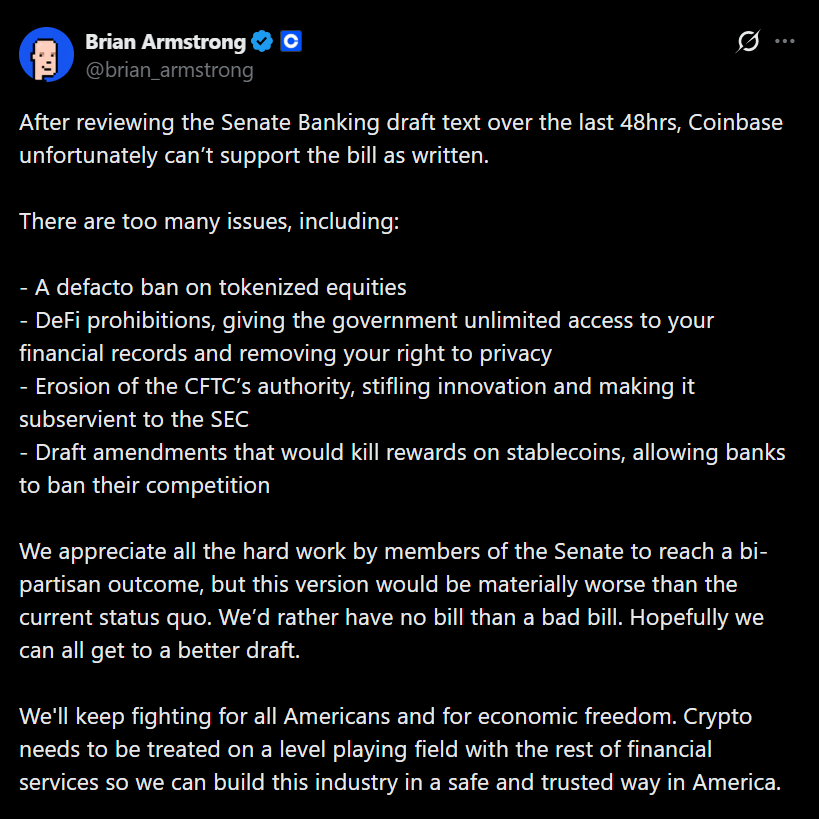This screenshot has height=819, width=819.
Task: Click the "There are too many issues" line
Action: click(209, 221)
